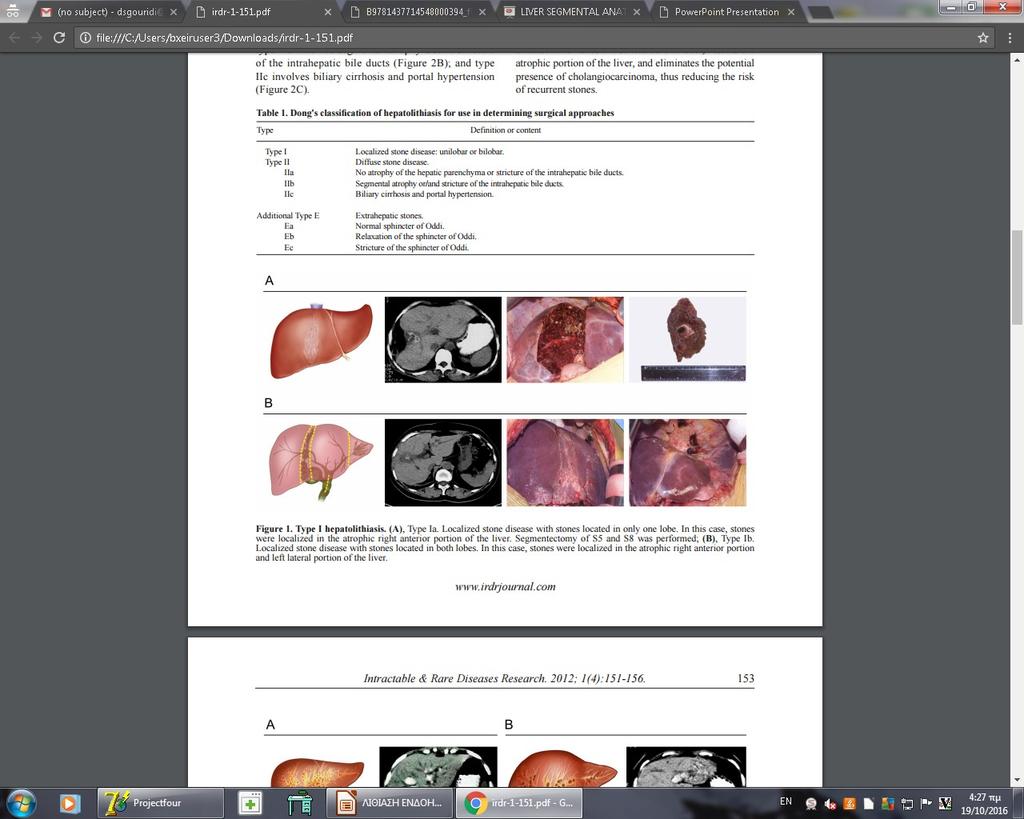
Task: Click the green desk taskbar icon
Action: pyautogui.click(x=299, y=803)
